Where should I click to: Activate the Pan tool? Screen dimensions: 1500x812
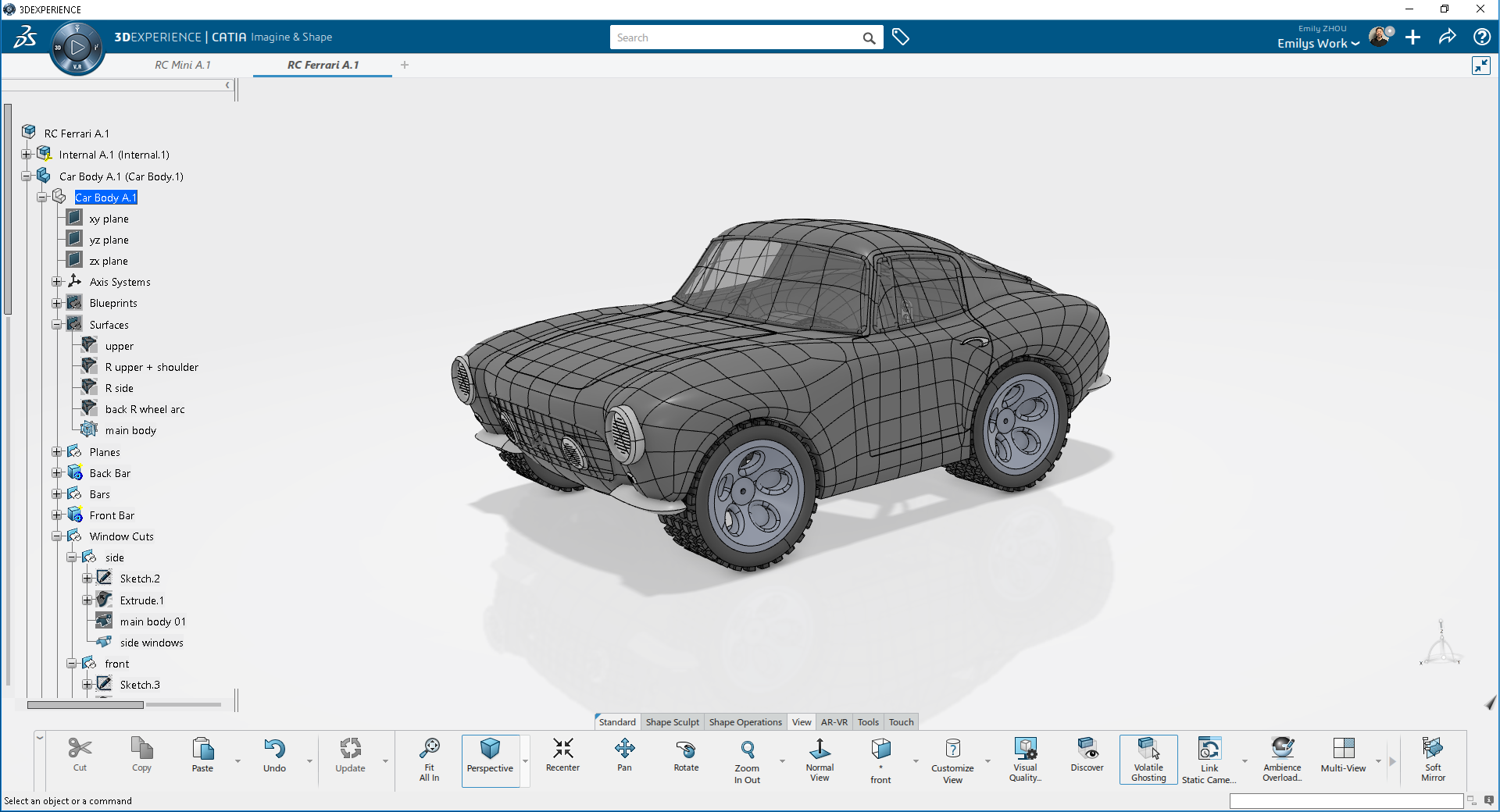[624, 756]
